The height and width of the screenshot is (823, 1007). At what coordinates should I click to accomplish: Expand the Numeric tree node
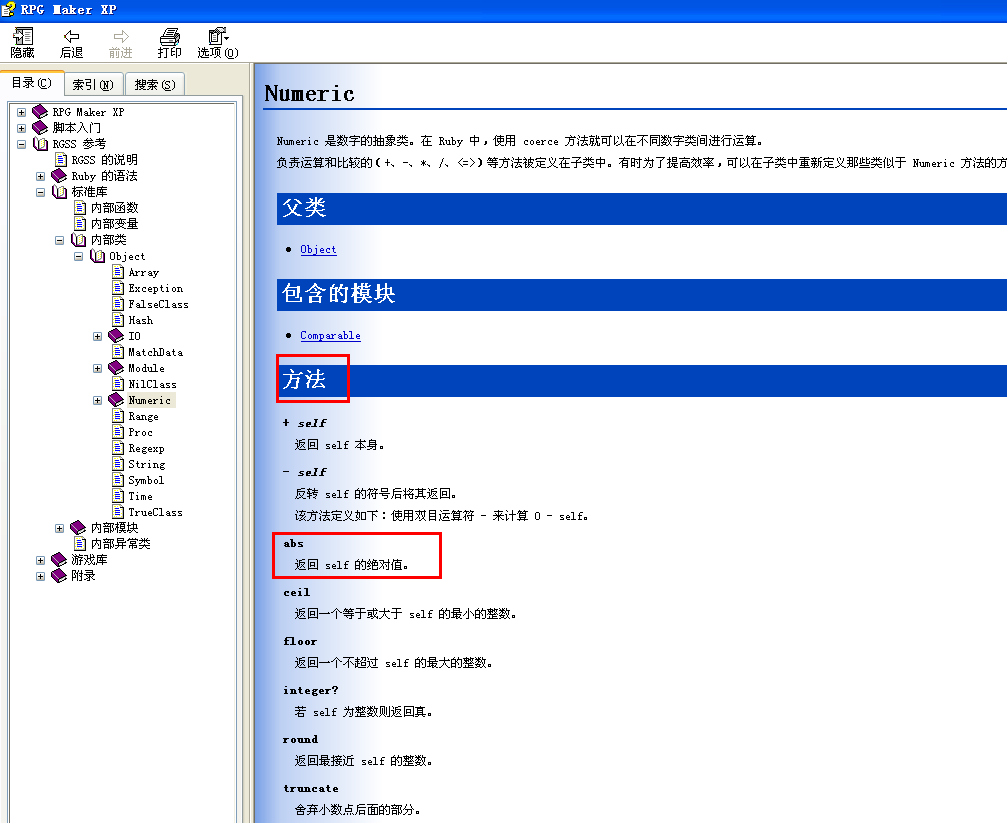98,400
